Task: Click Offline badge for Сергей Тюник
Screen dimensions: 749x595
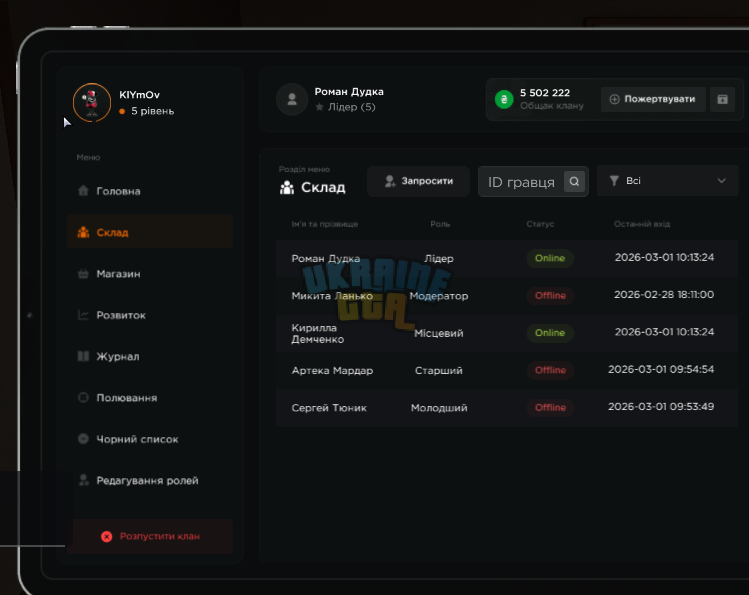Action: (550, 408)
